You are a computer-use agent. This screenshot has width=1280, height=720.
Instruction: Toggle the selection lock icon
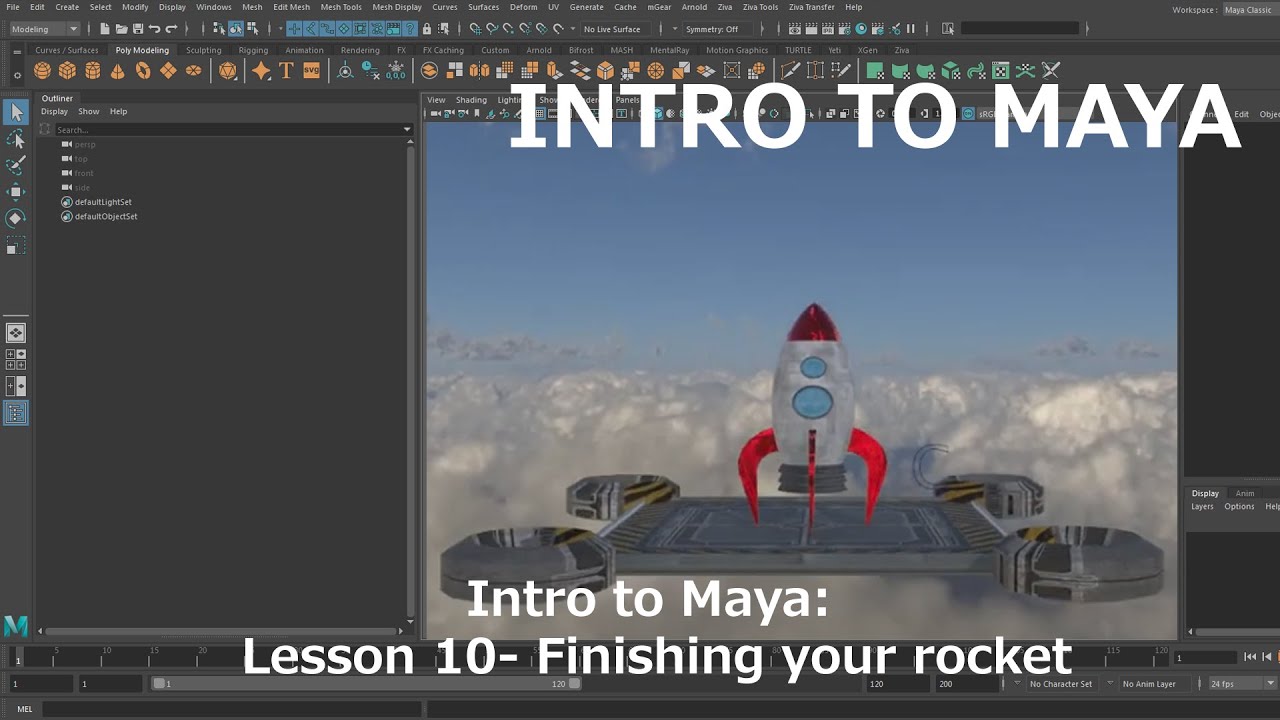(x=427, y=29)
